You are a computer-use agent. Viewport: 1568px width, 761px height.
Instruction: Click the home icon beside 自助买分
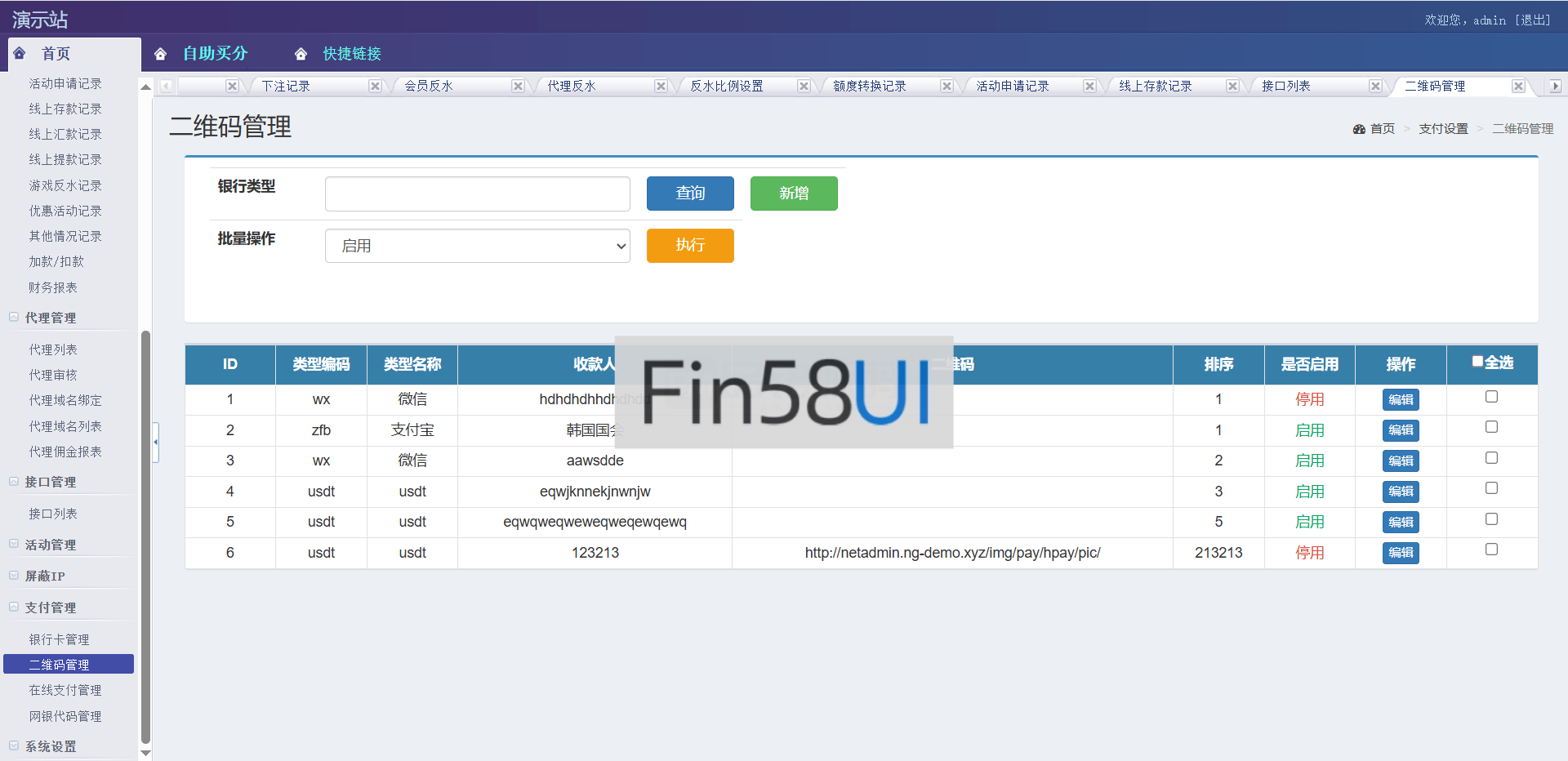pos(160,54)
